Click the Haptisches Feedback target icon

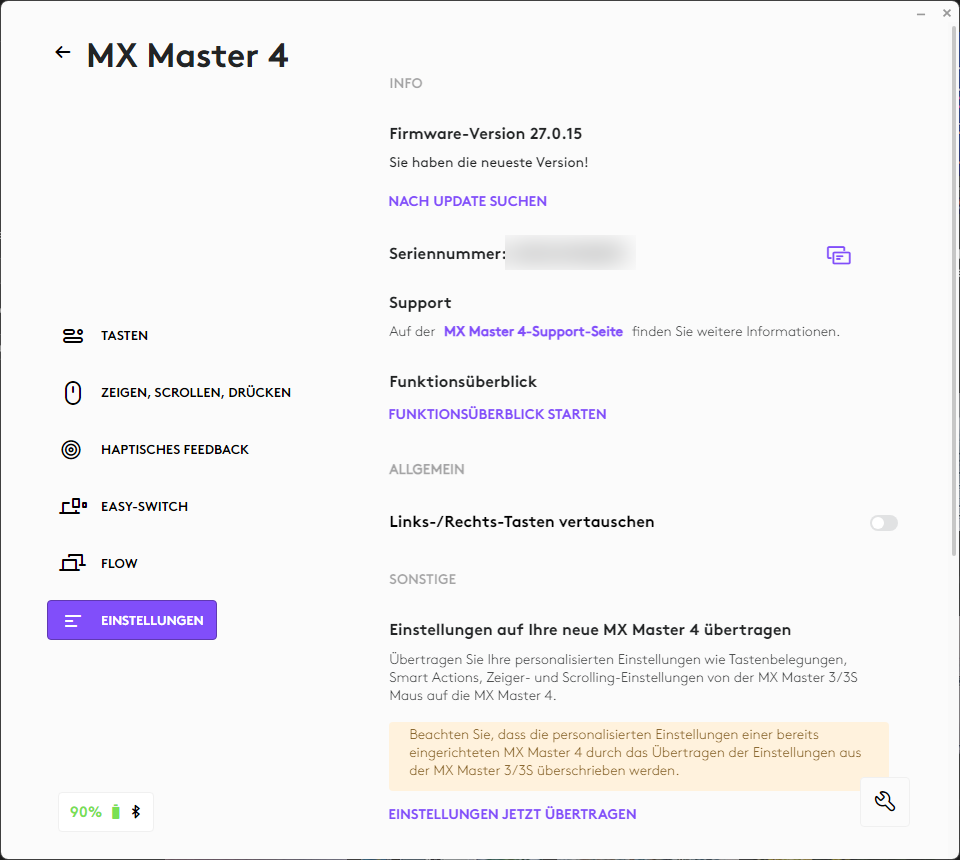click(x=72, y=450)
